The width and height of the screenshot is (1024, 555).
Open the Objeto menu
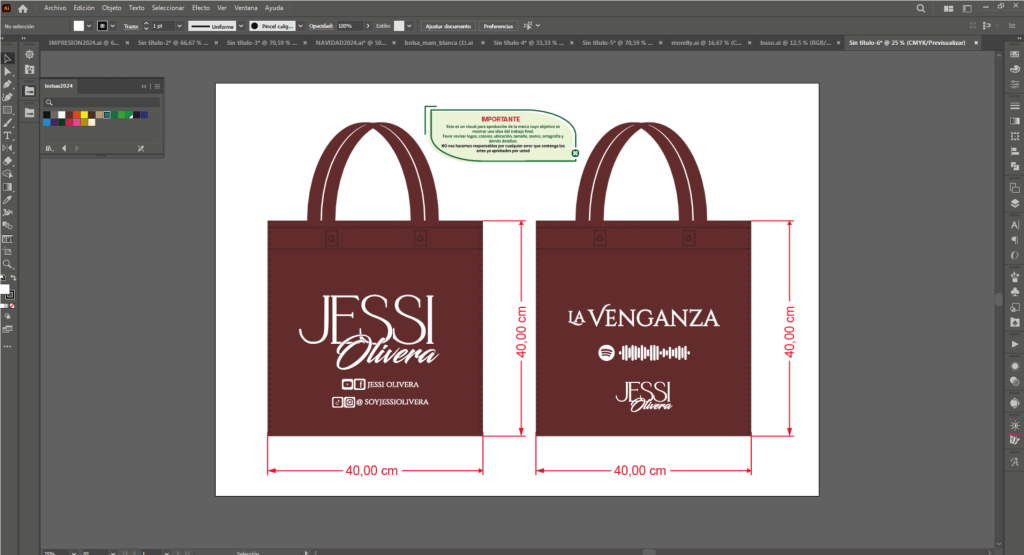click(112, 8)
